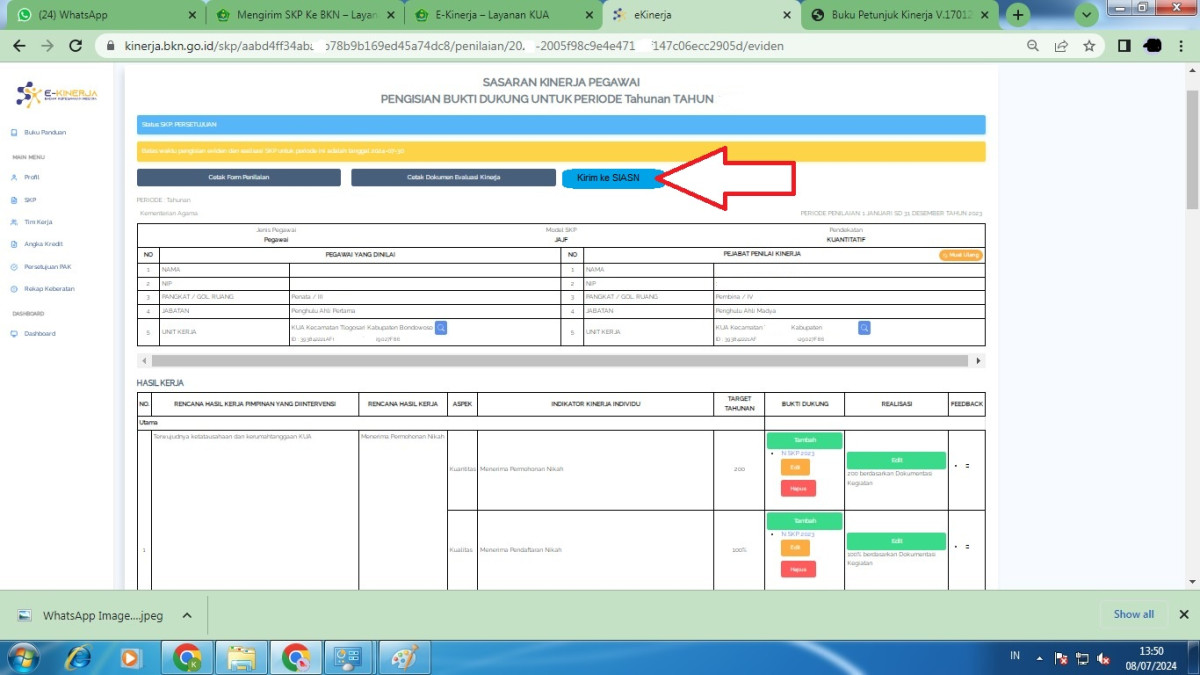The width and height of the screenshot is (1200, 675).
Task: Click the Status SKP PERSETUJUAN banner
Action: 561,125
